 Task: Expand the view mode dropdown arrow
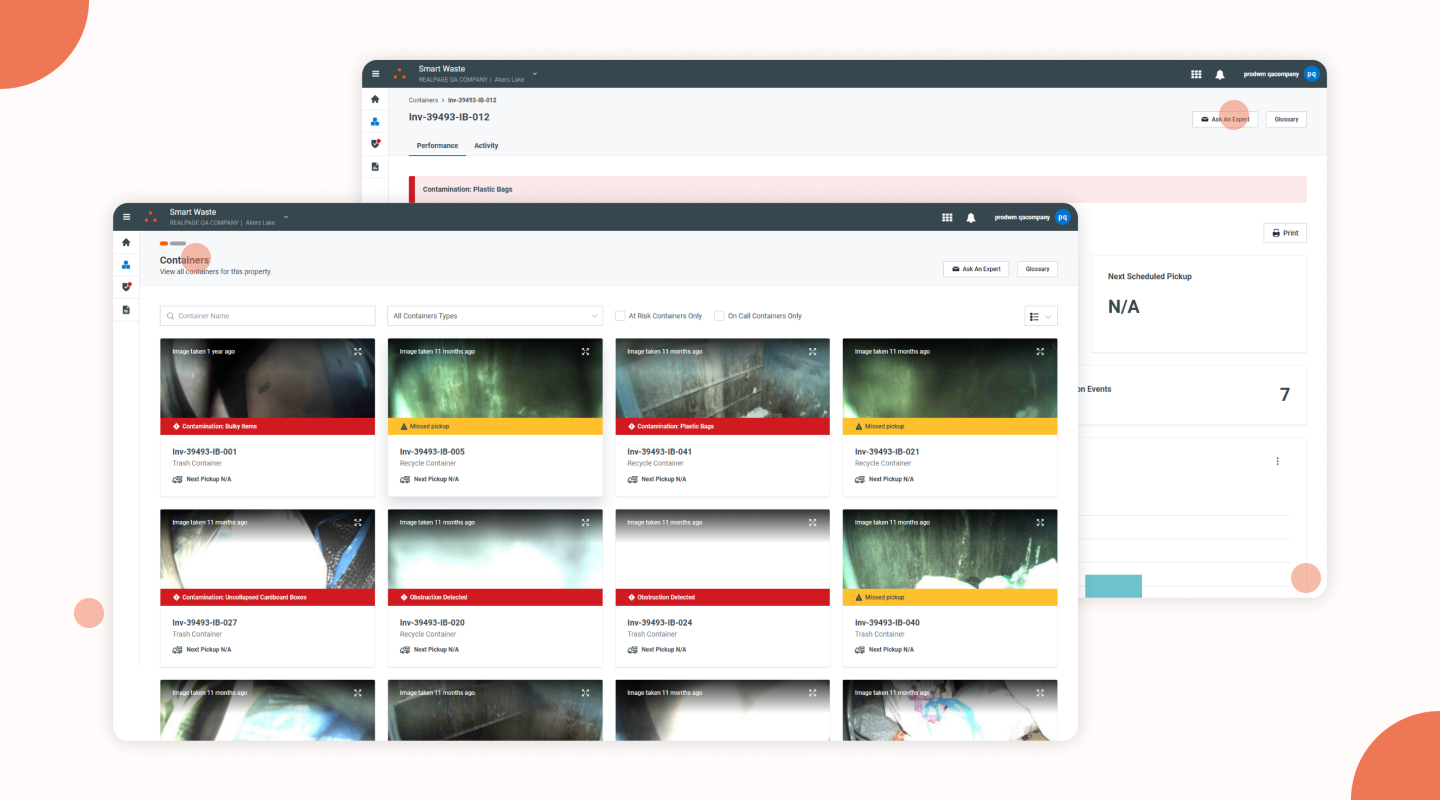(x=1048, y=316)
